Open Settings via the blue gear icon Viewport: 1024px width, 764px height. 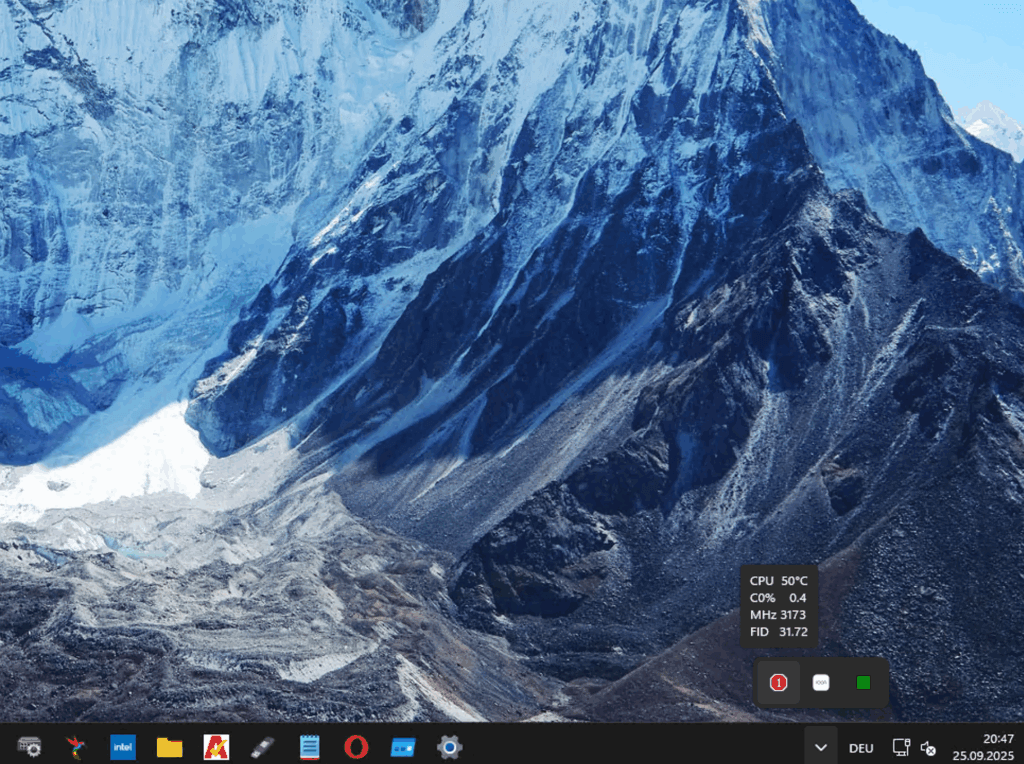point(449,747)
